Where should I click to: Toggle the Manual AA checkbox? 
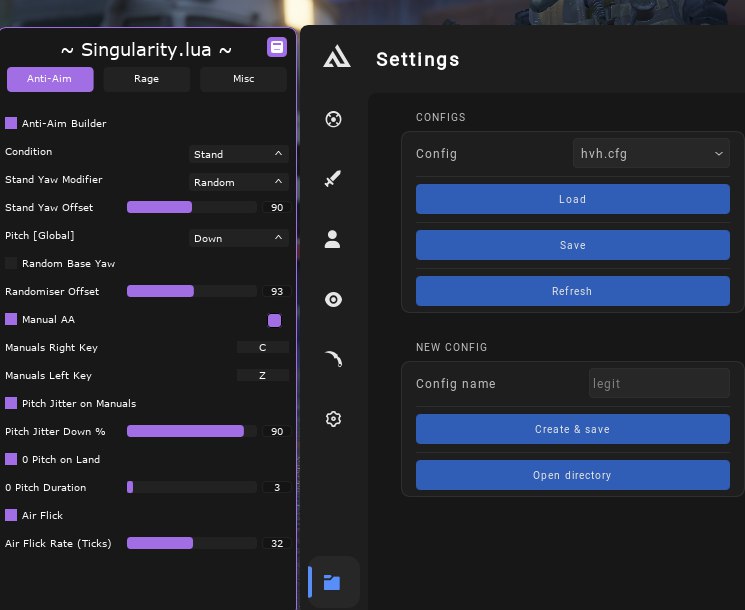coord(11,319)
